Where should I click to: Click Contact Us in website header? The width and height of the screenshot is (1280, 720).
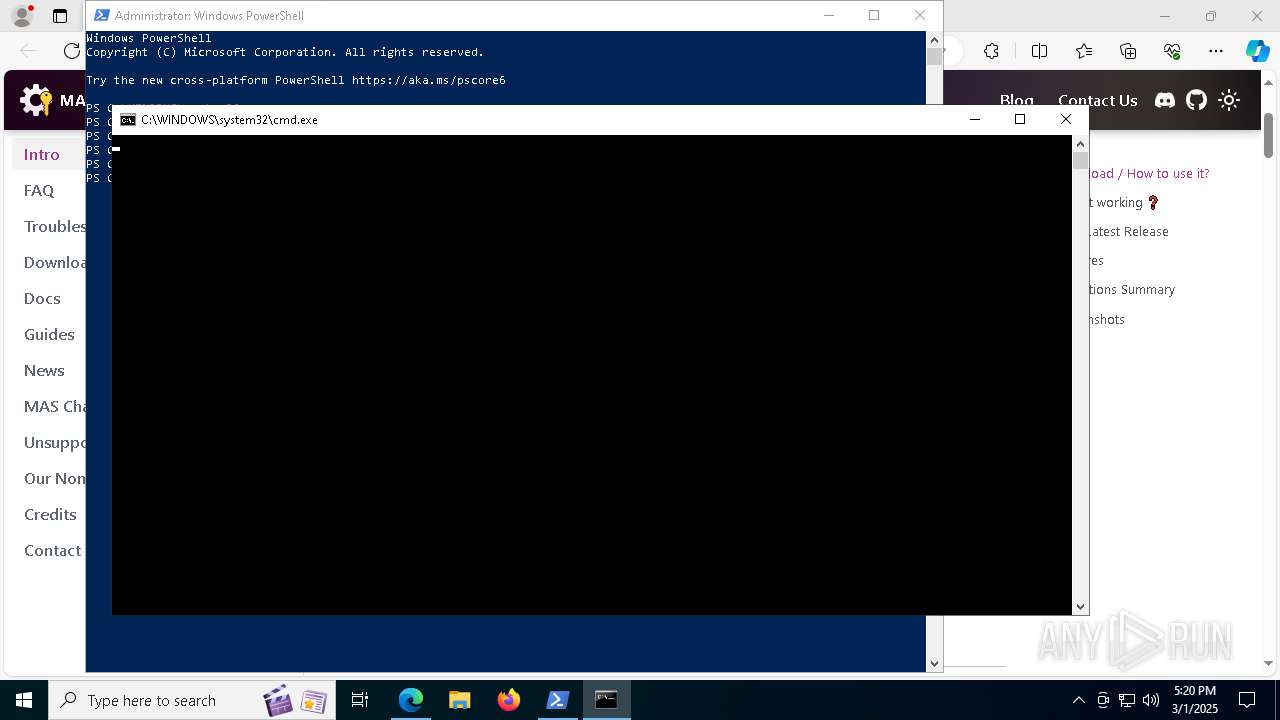tap(1097, 100)
